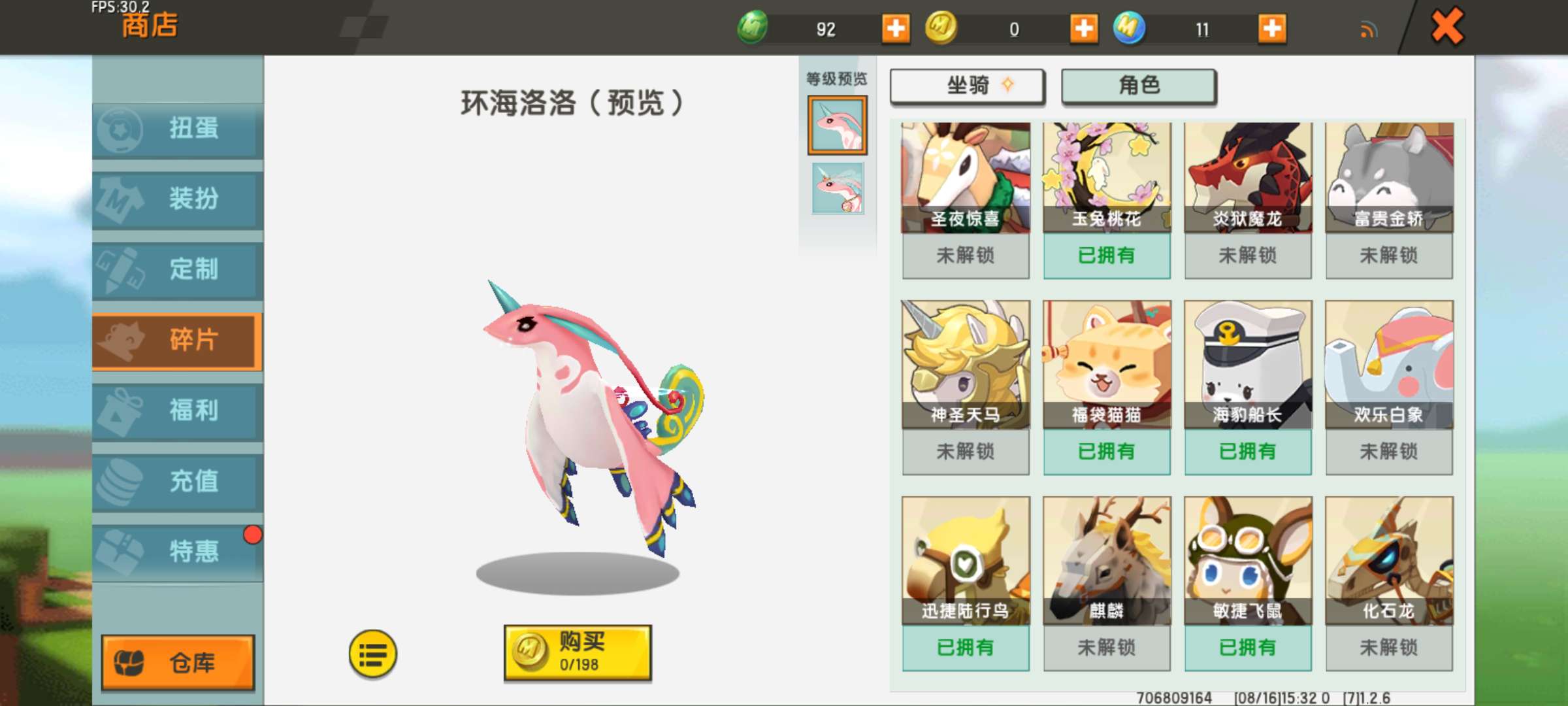This screenshot has height=706, width=1568.
Task: Close the shop with orange X
Action: tap(1447, 27)
